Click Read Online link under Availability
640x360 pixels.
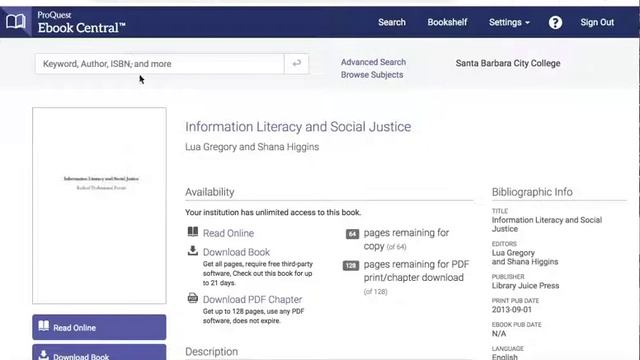[x=228, y=233]
